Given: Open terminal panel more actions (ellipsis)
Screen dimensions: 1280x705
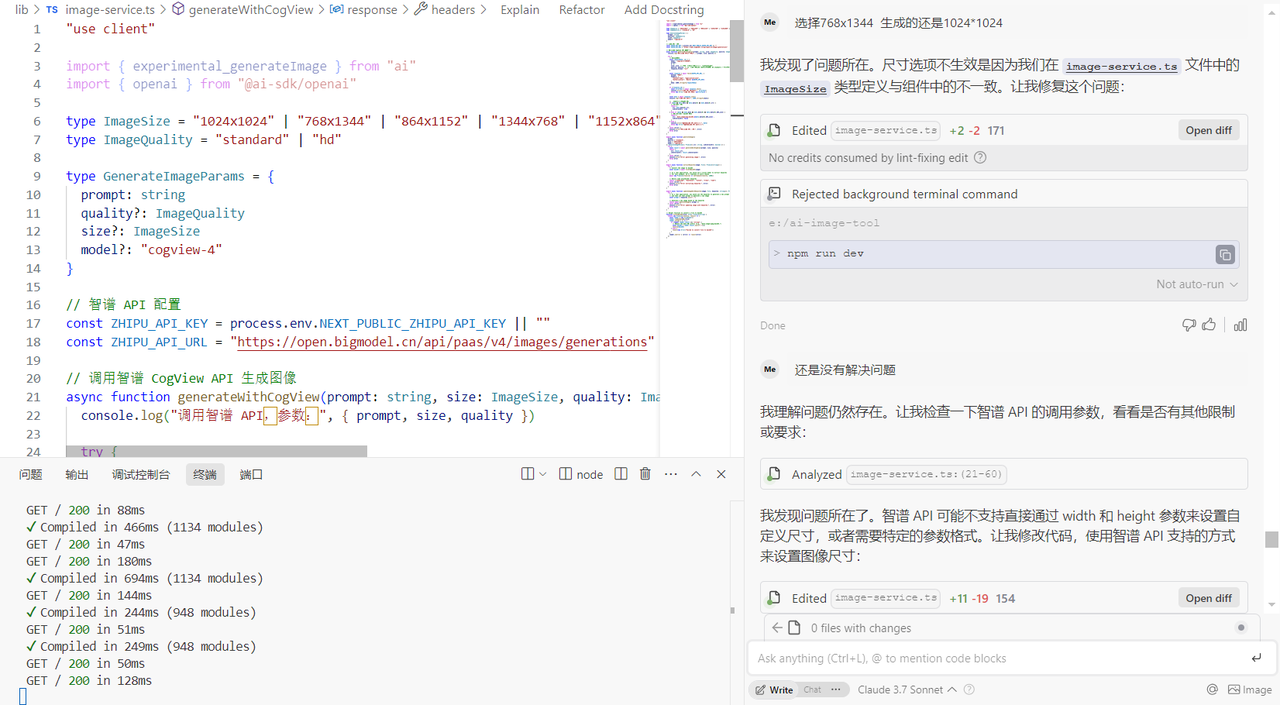Looking at the screenshot, I should [x=670, y=474].
